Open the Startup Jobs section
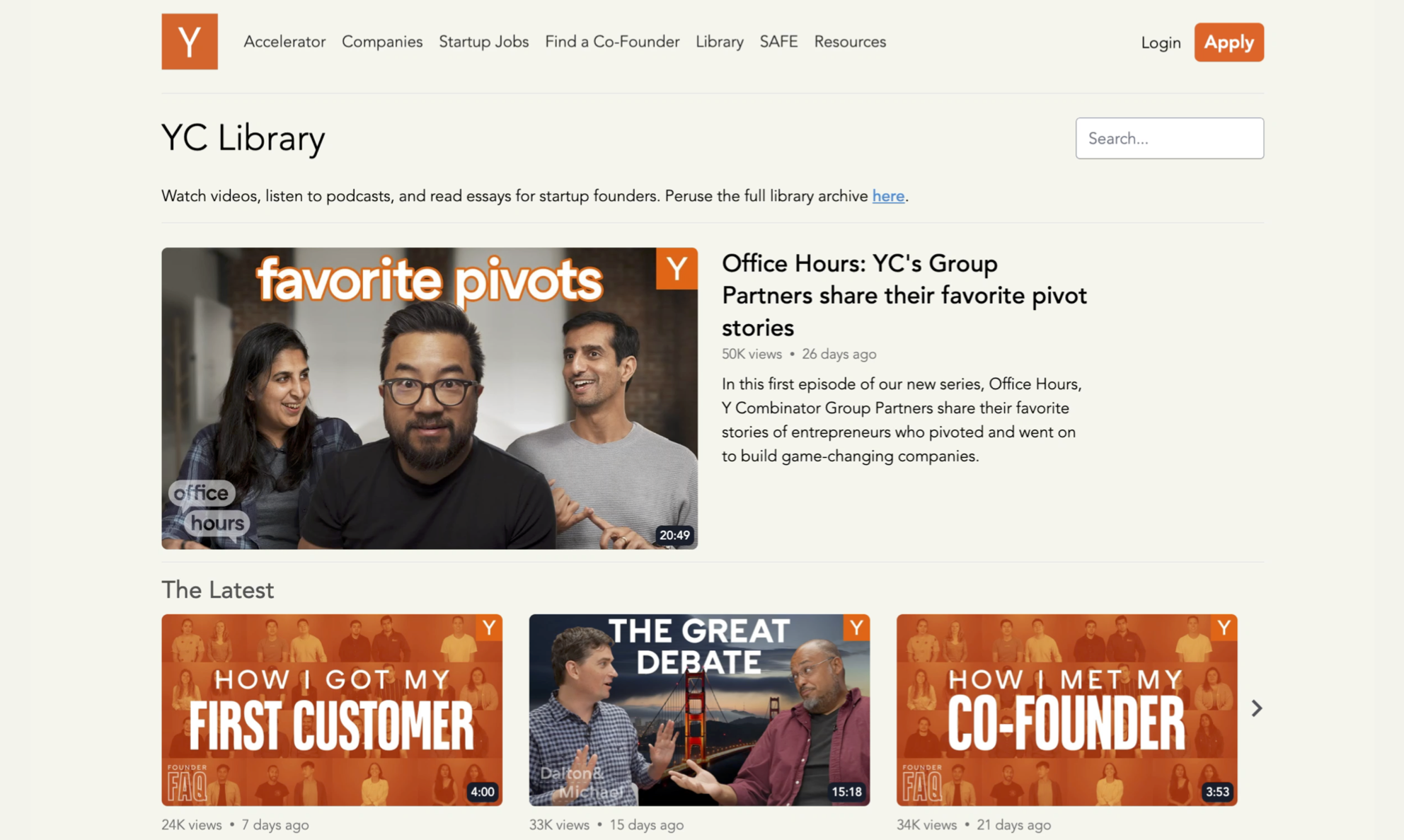The width and height of the screenshot is (1404, 840). pos(483,41)
